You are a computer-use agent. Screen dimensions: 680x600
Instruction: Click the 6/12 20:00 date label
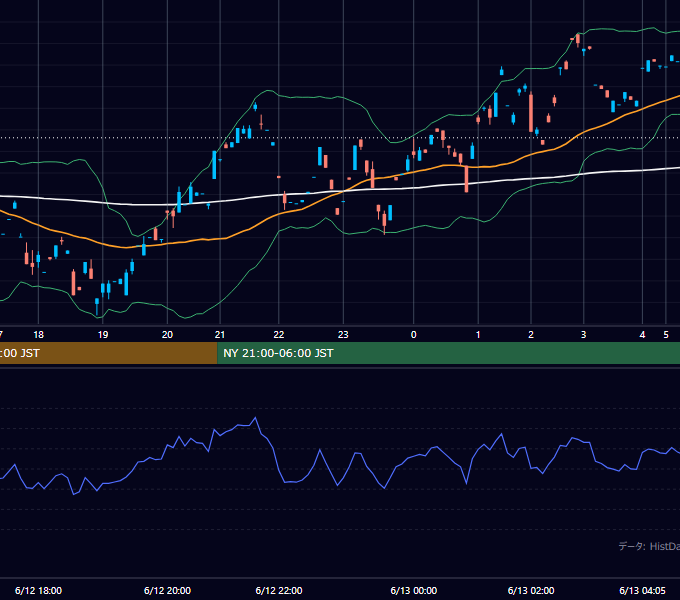click(167, 590)
